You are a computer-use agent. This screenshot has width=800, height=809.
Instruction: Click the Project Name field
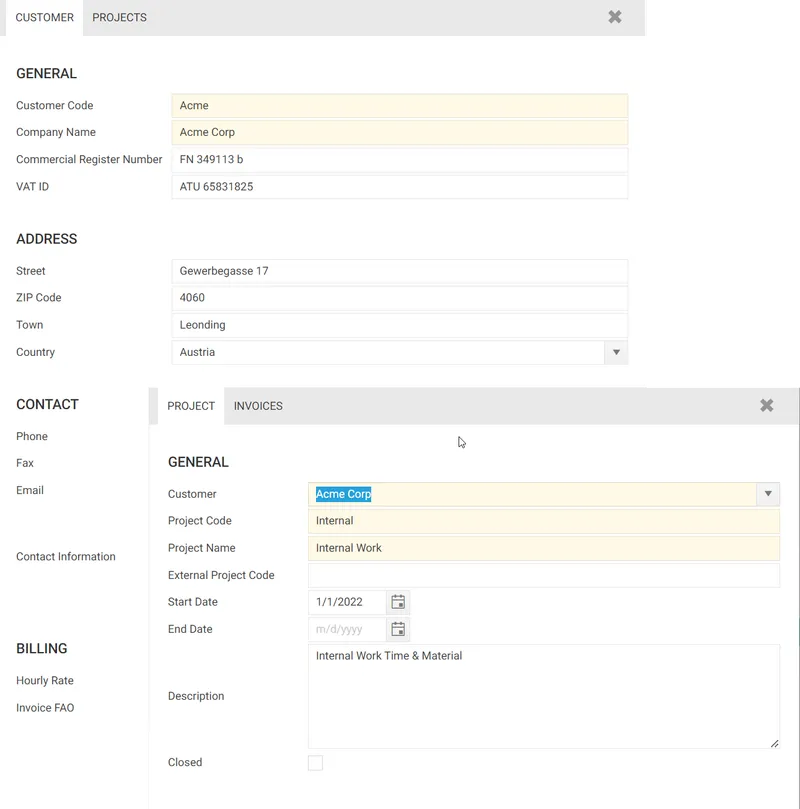[543, 548]
